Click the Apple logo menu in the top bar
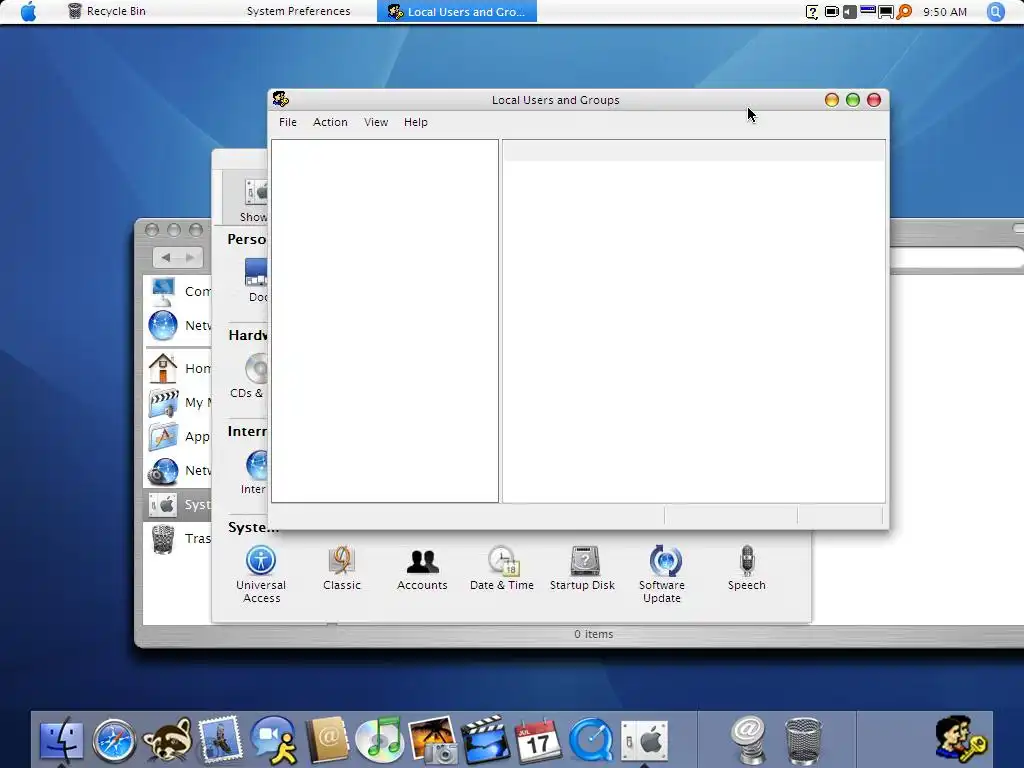 point(28,11)
